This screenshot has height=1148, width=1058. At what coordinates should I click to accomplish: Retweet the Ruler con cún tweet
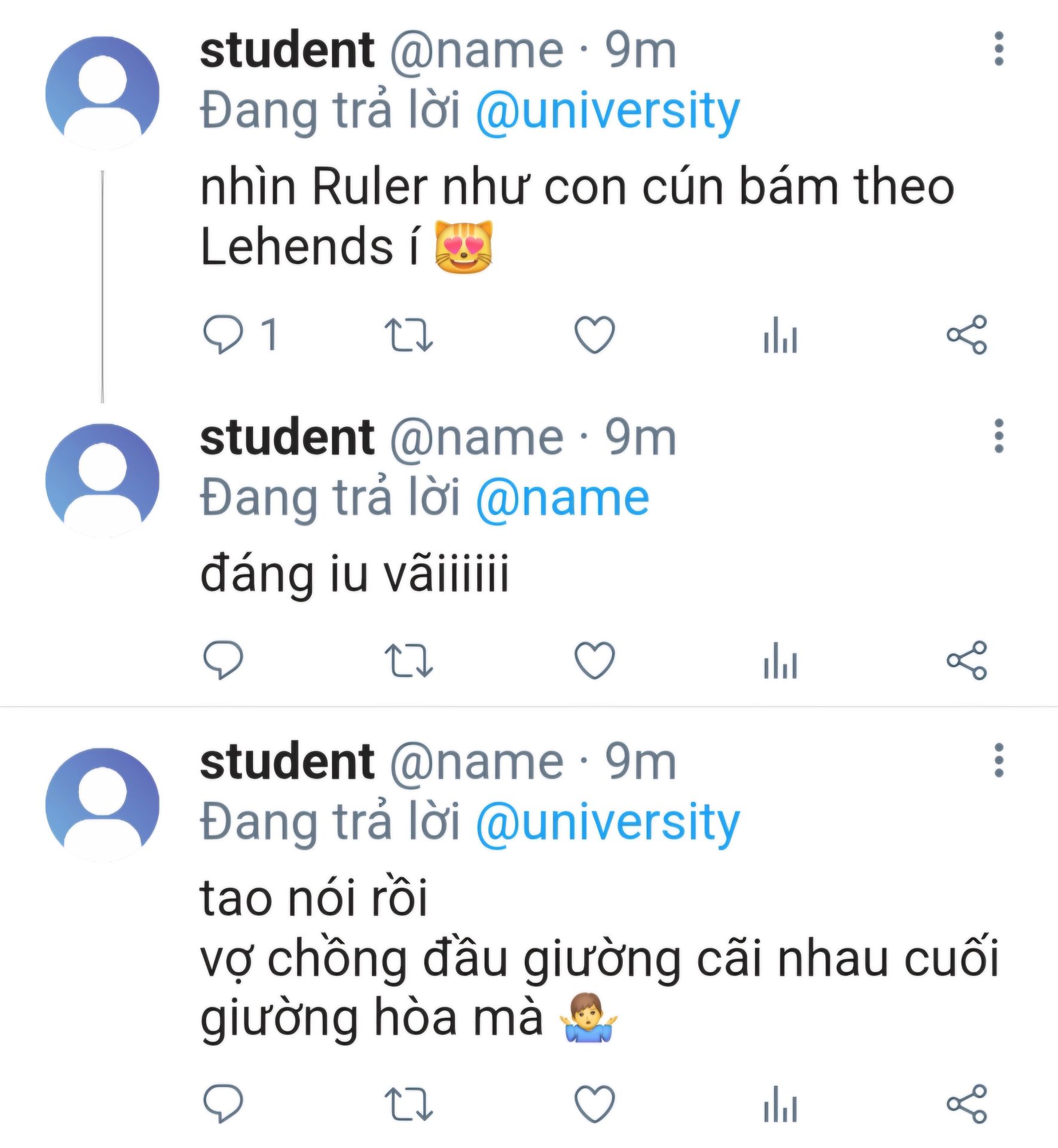coord(408,335)
